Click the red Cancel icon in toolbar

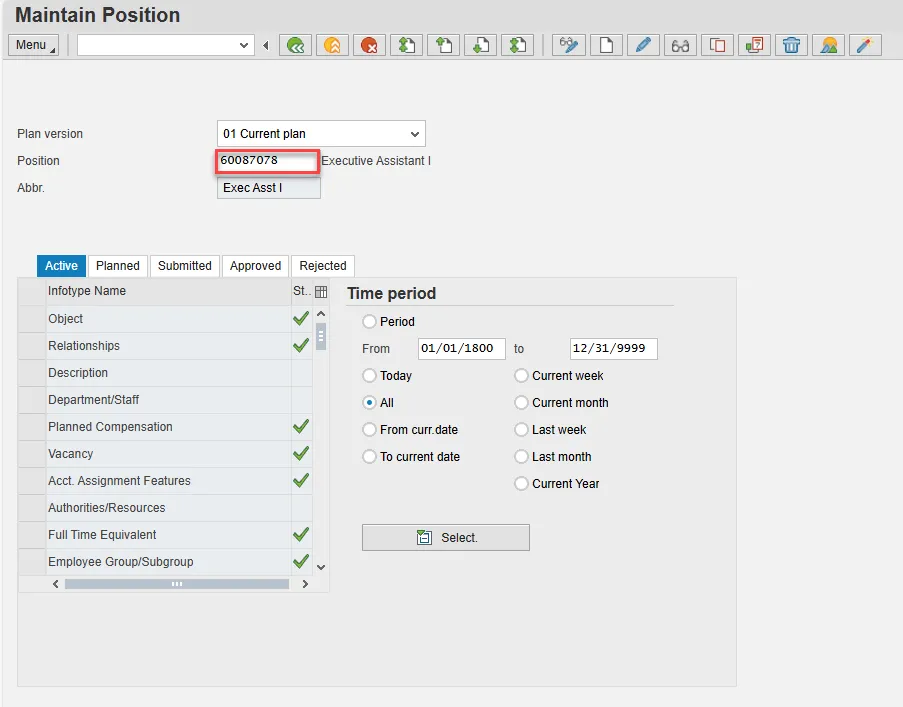click(370, 45)
